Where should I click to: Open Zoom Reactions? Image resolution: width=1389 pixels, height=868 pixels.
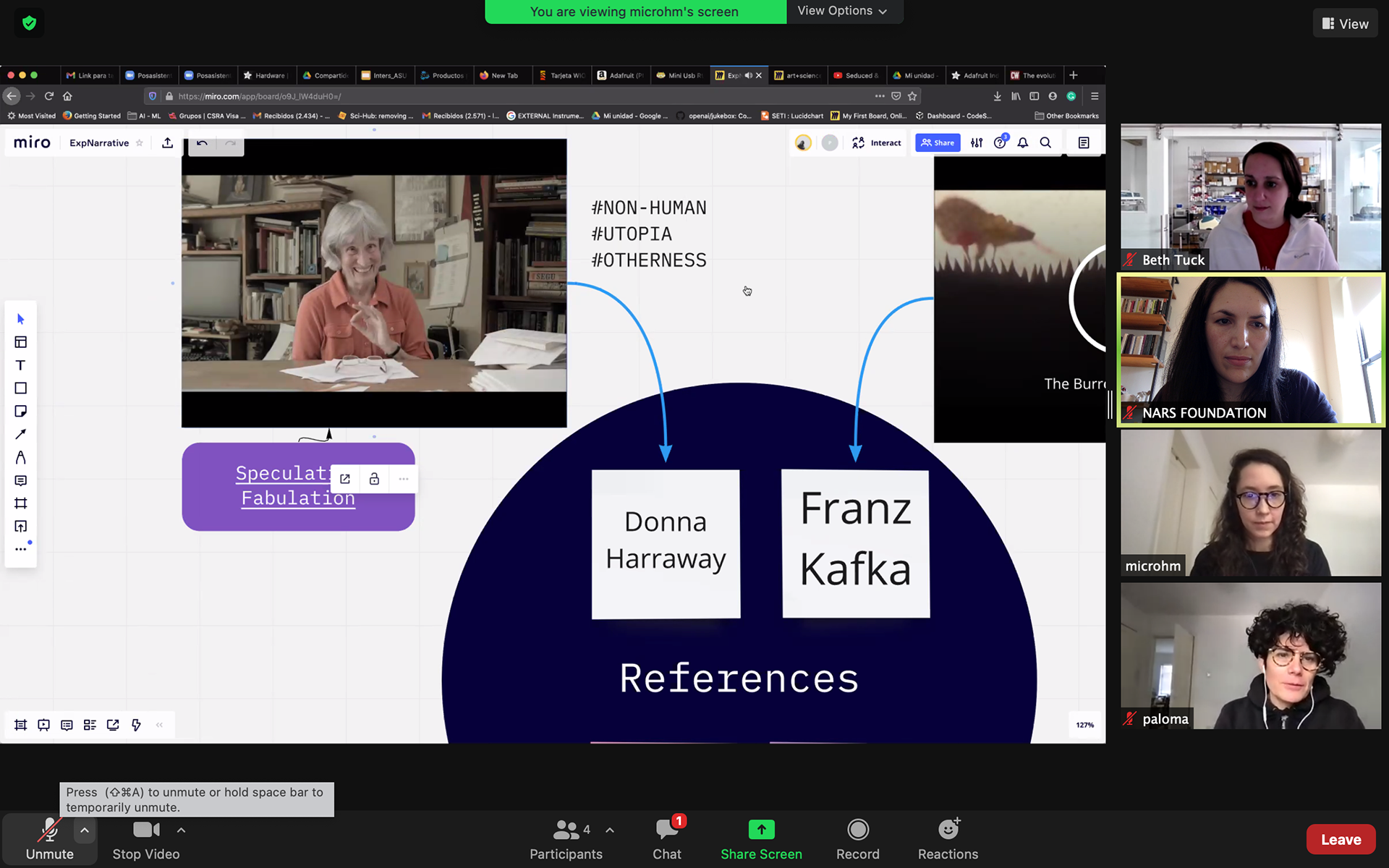point(948,839)
